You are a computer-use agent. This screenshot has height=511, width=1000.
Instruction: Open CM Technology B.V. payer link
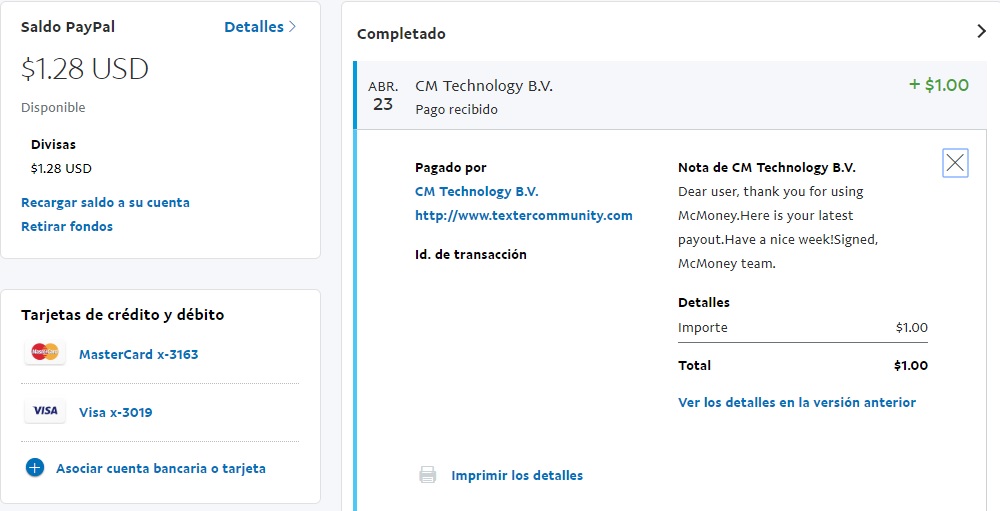476,191
